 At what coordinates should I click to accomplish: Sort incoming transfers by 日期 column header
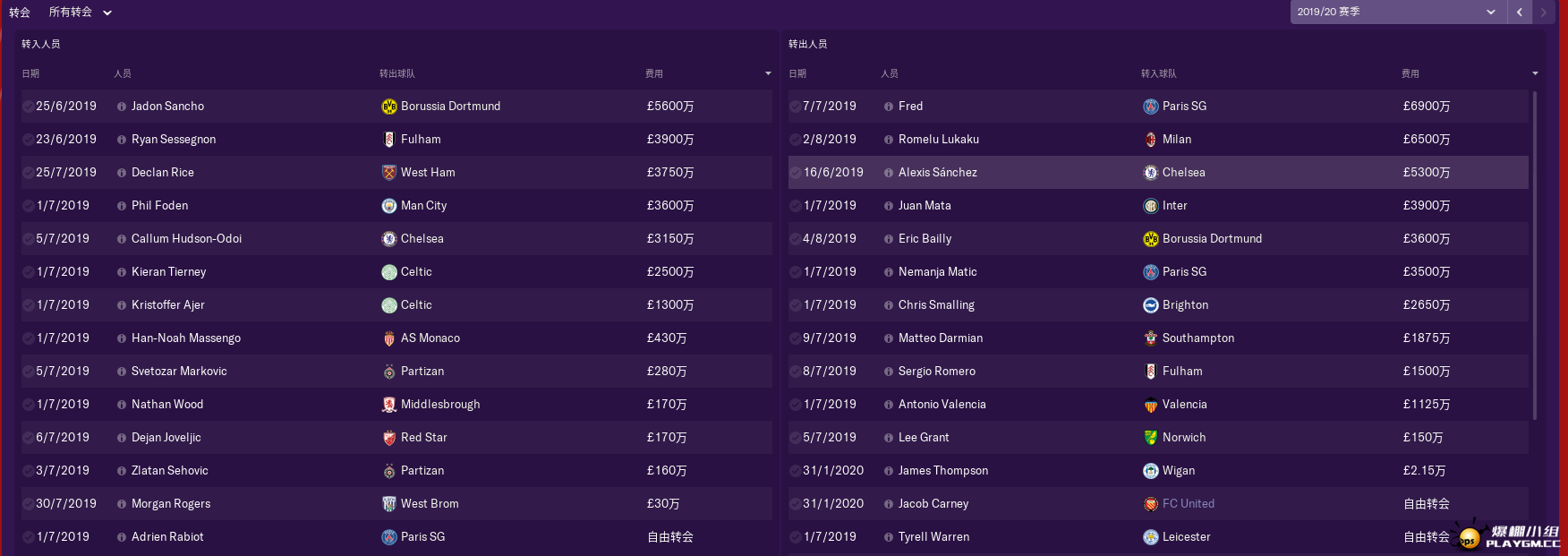[x=30, y=73]
